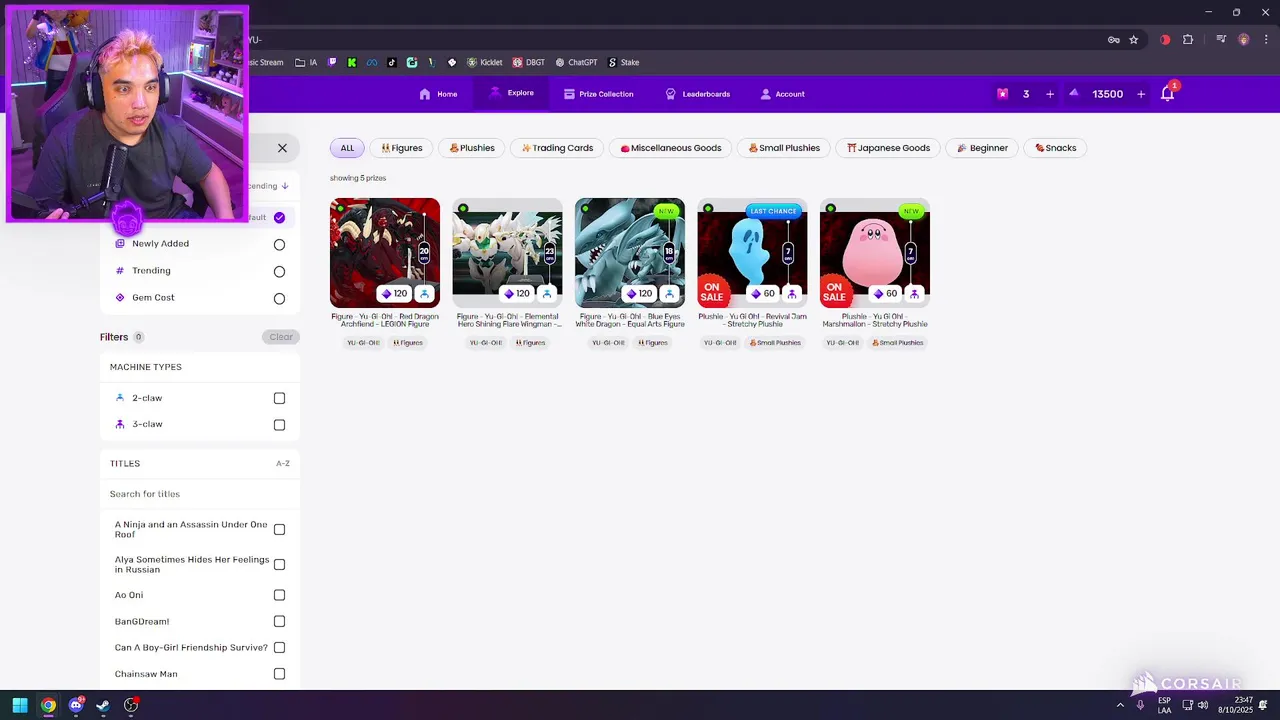Check the 2-claw machine type
This screenshot has width=1280, height=720.
coord(279,398)
